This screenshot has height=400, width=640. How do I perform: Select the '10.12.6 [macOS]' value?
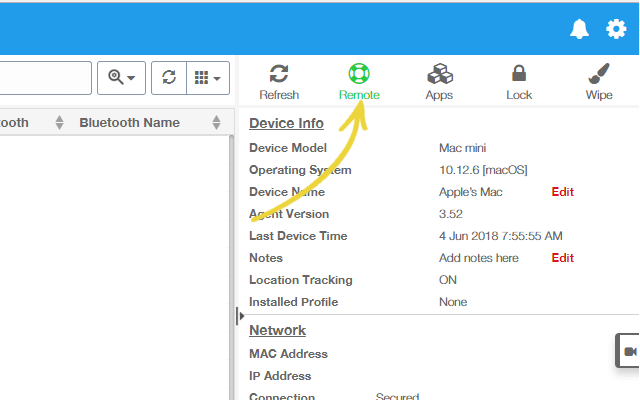[x=483, y=170]
